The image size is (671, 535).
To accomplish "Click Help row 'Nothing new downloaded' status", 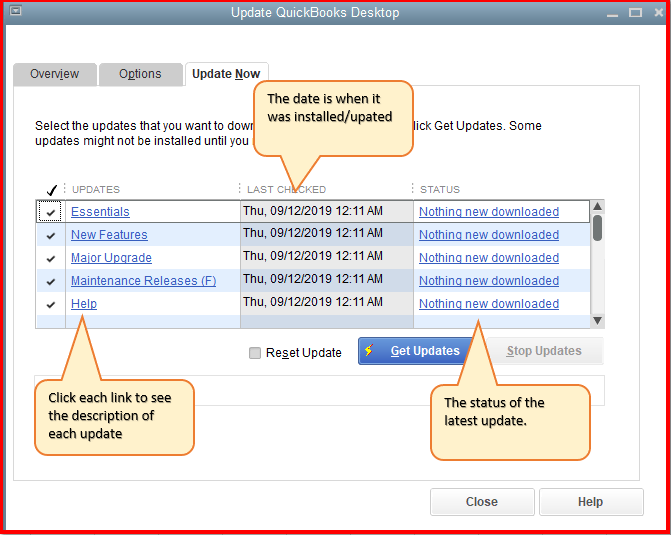I will [489, 304].
